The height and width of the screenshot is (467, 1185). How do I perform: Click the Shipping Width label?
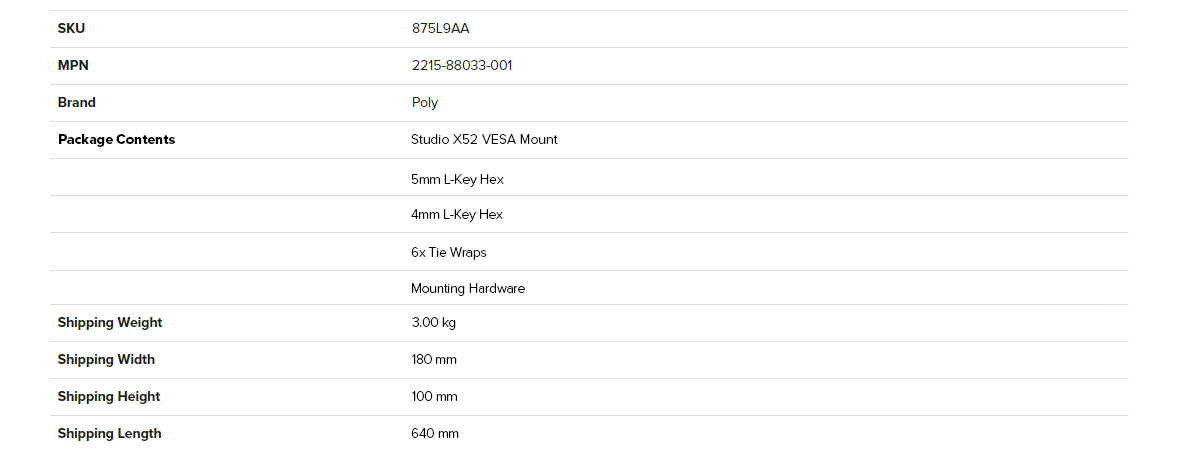107,360
